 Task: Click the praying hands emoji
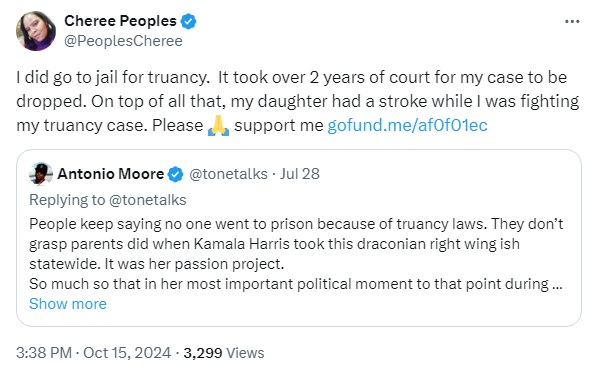point(219,126)
